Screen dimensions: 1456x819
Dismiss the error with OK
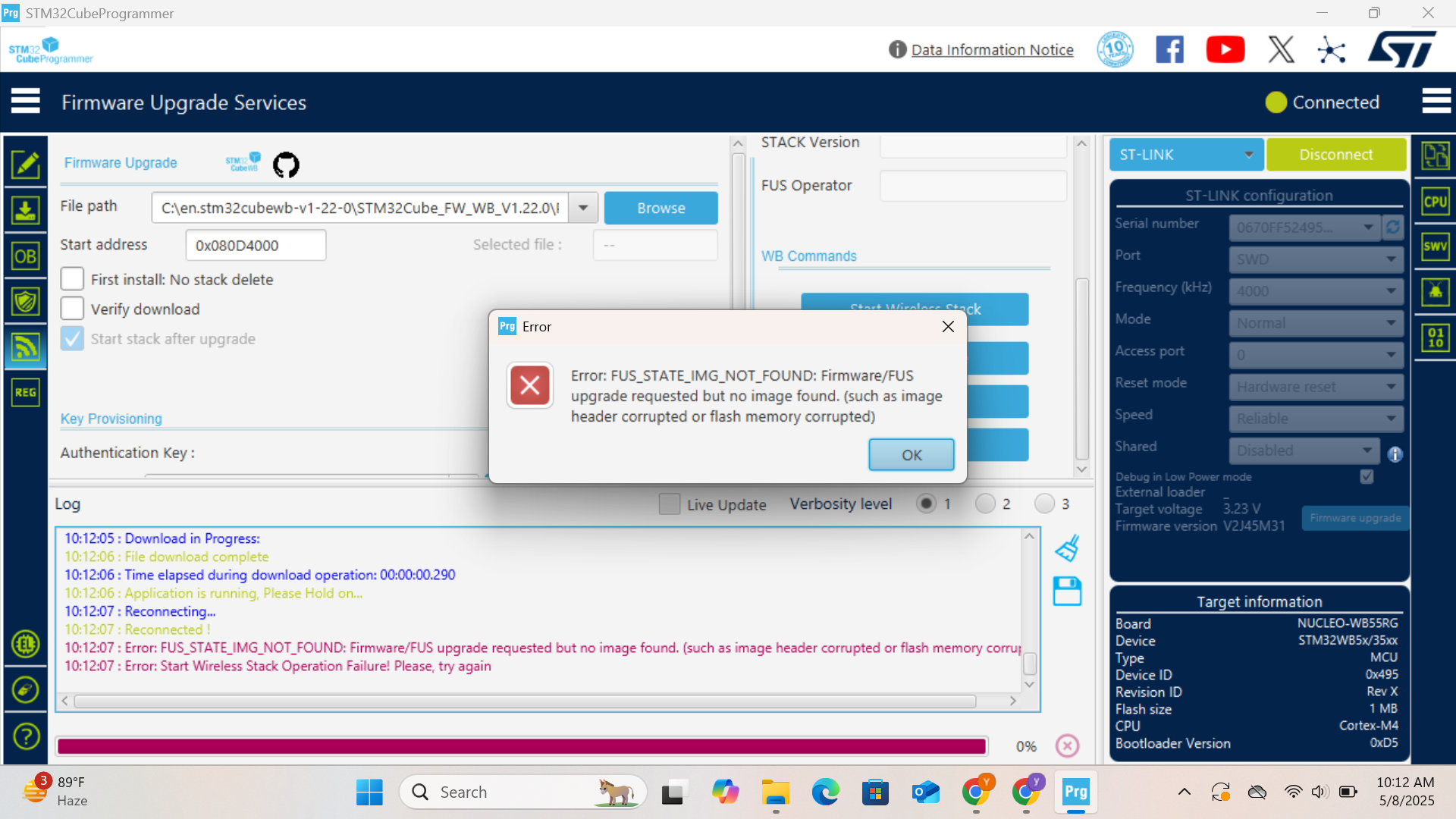(911, 455)
